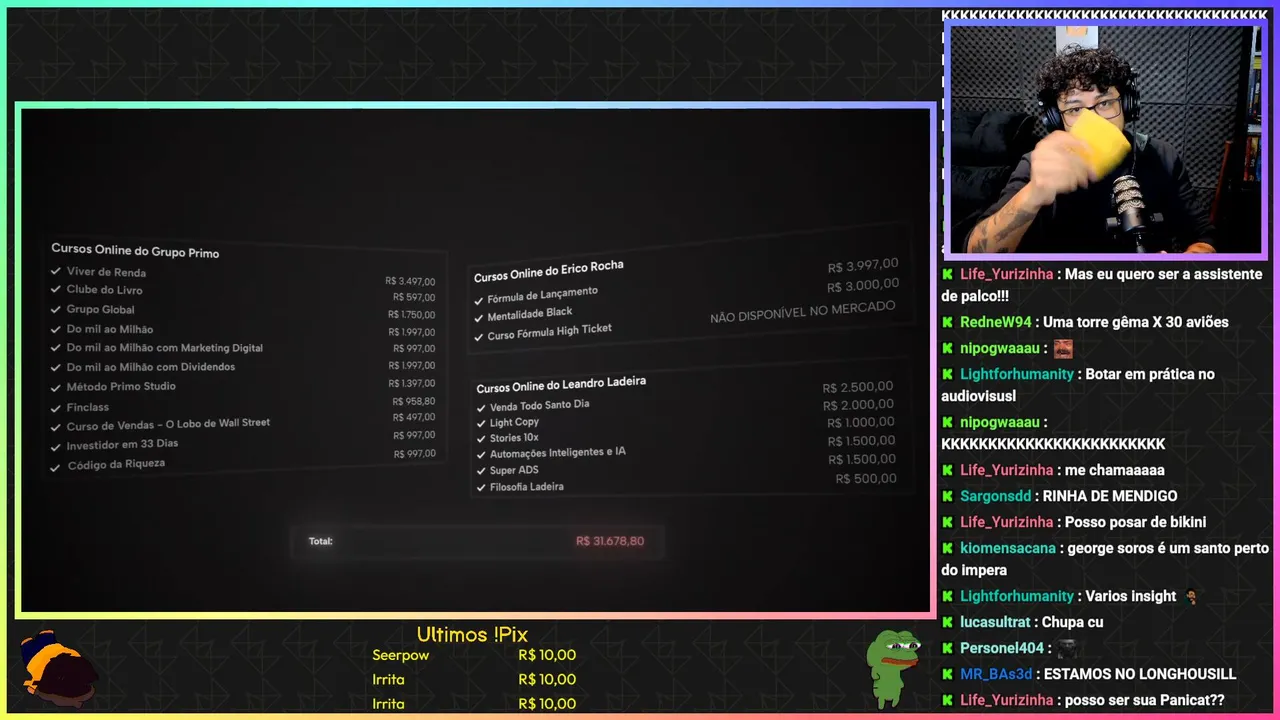1280x720 pixels.
Task: Click the badge on the 'Botar em prática' message
Action: [948, 374]
